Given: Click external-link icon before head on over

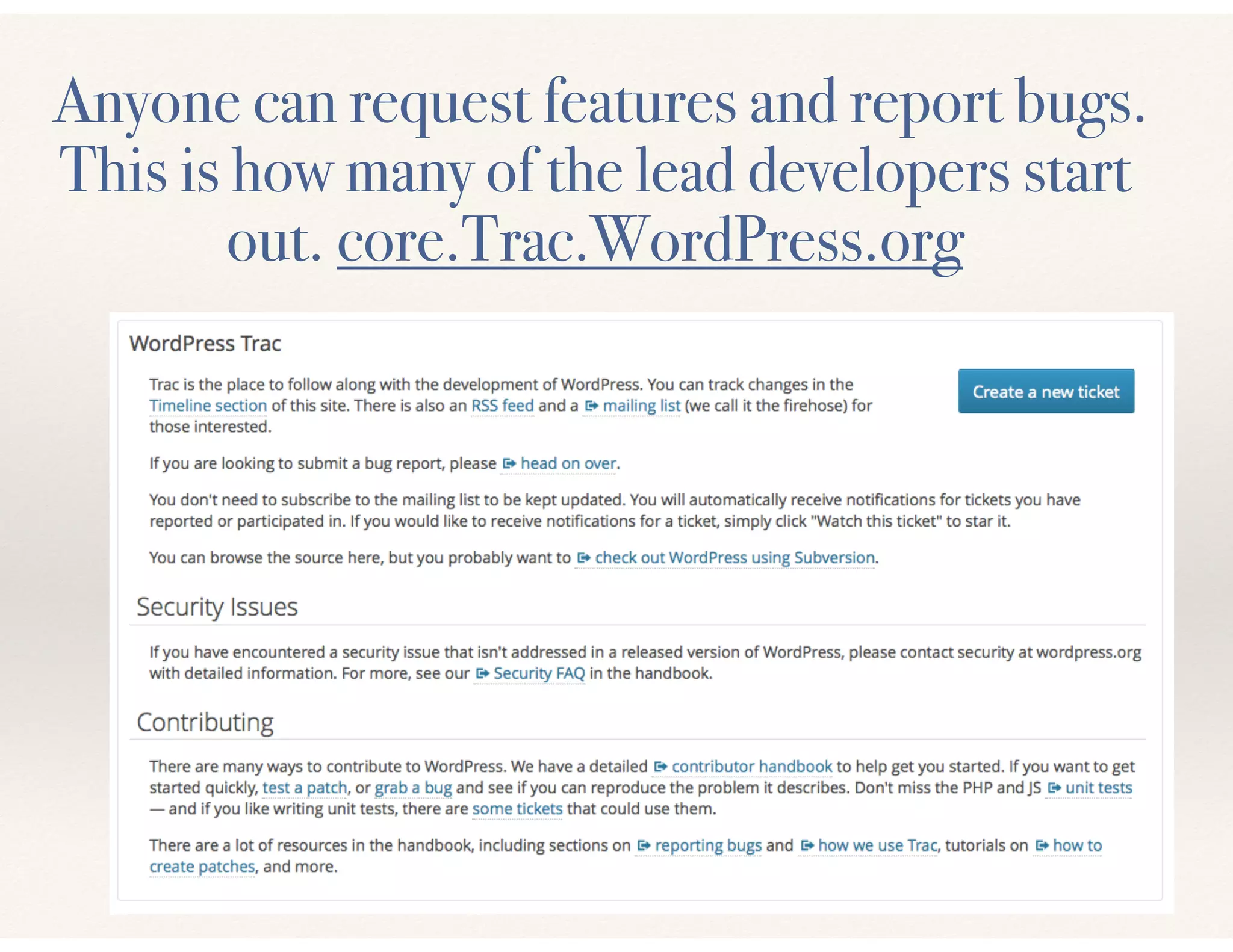Looking at the screenshot, I should [x=509, y=463].
